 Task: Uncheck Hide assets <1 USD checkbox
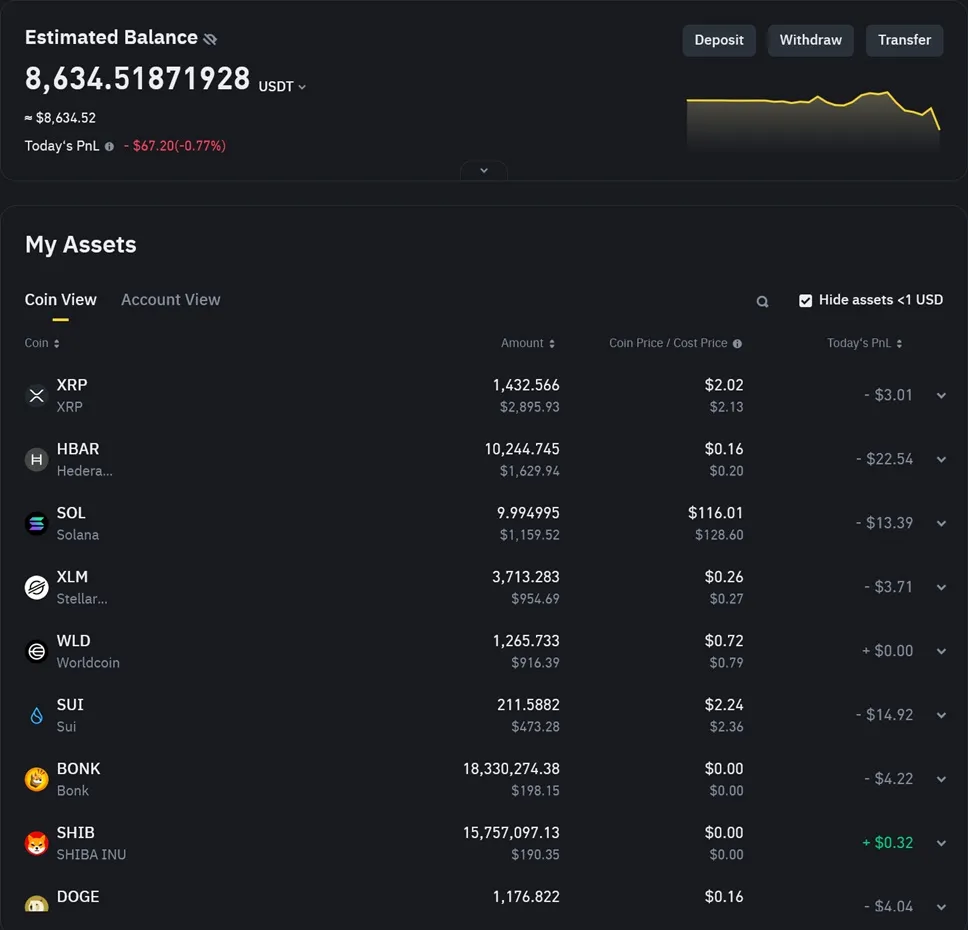(805, 301)
